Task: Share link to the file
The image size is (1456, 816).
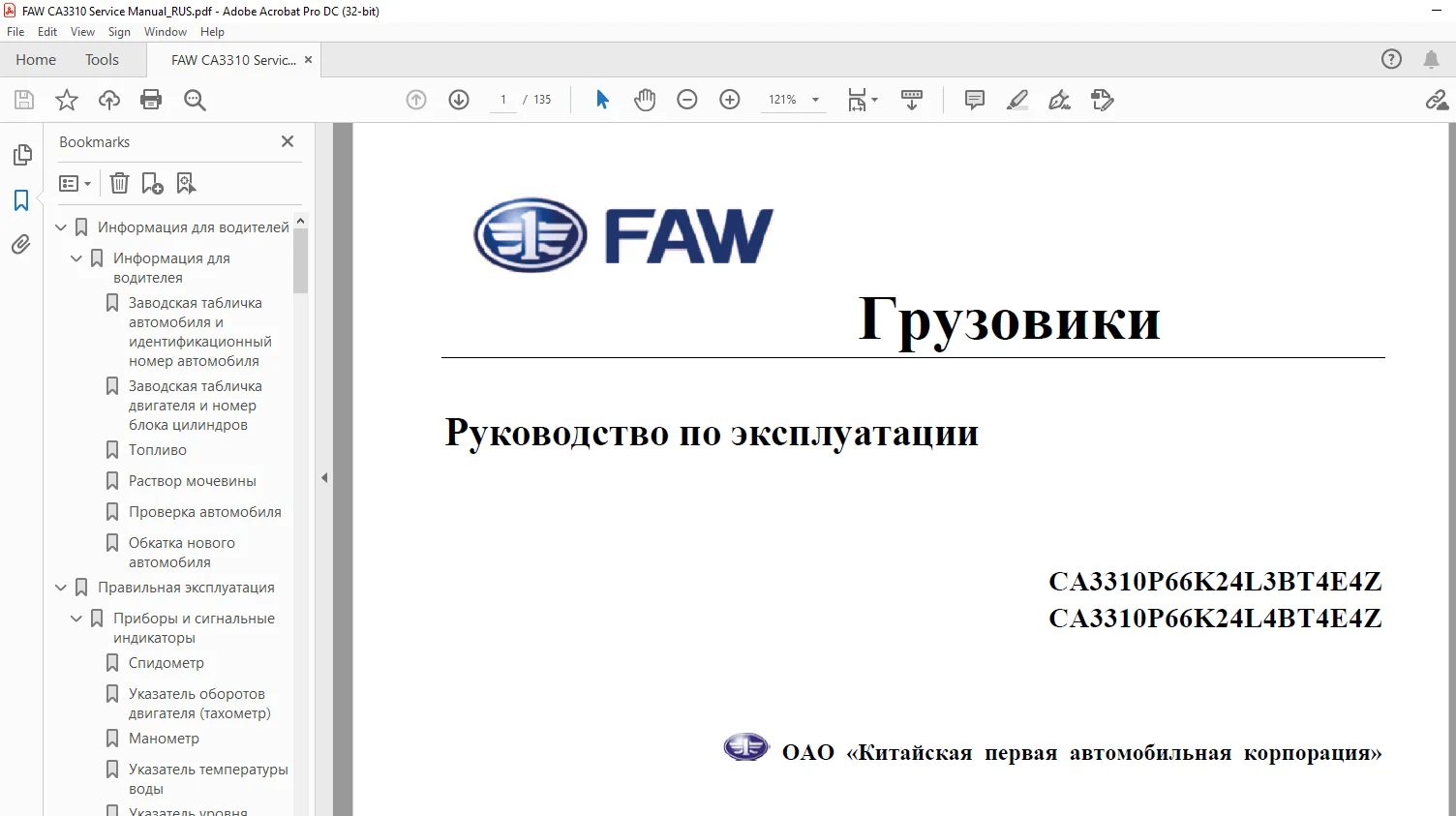Action: pyautogui.click(x=1437, y=100)
